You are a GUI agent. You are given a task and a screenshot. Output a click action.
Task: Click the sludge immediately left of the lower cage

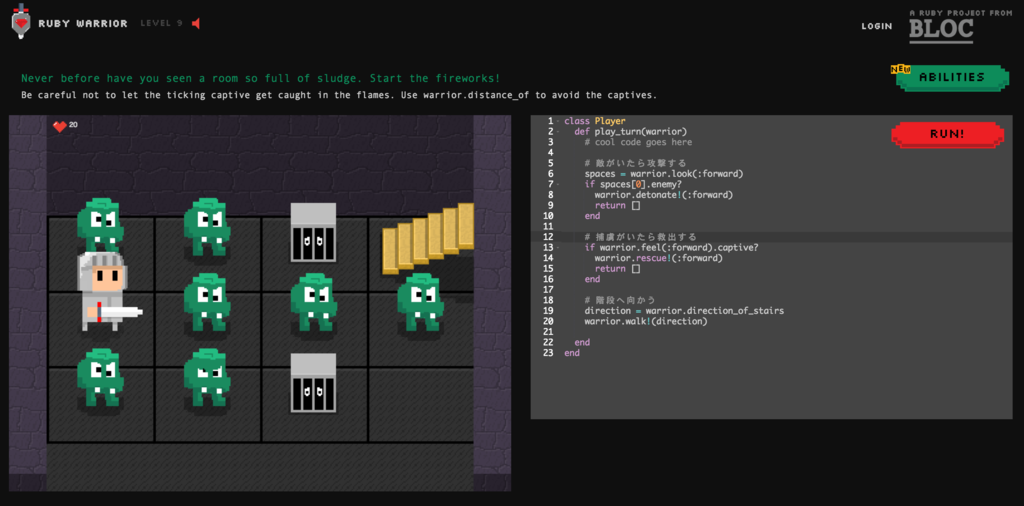(x=206, y=378)
